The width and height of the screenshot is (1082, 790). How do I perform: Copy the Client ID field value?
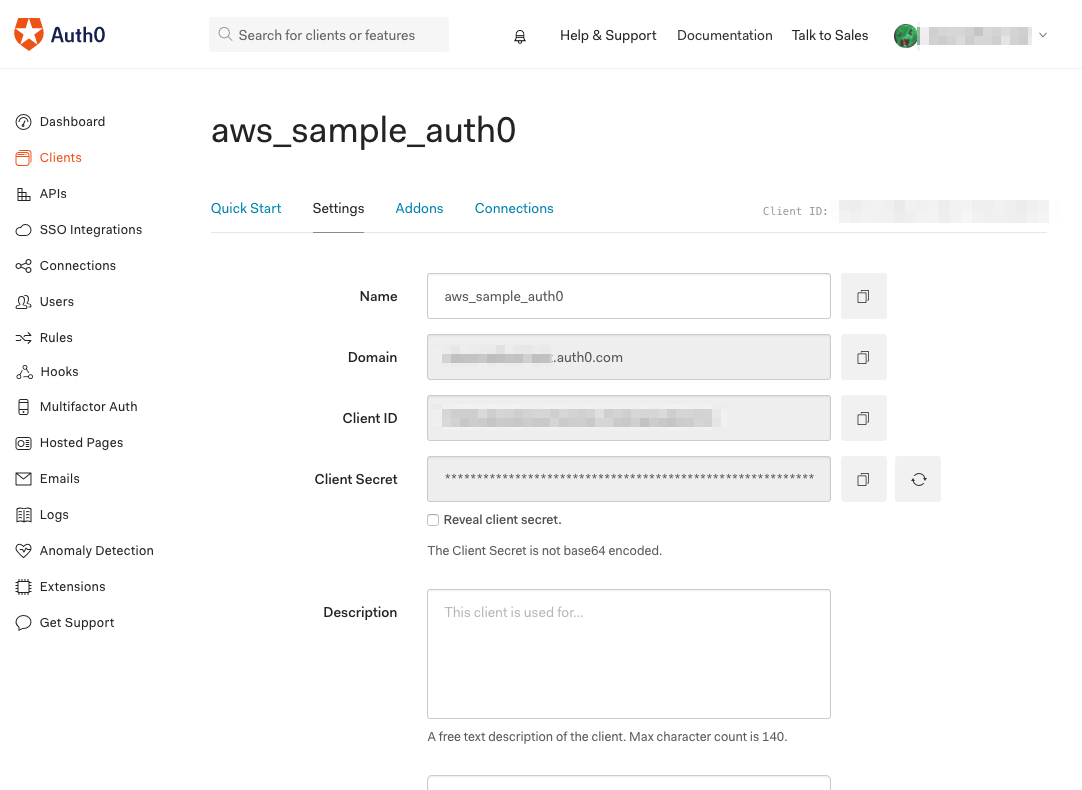(x=863, y=418)
